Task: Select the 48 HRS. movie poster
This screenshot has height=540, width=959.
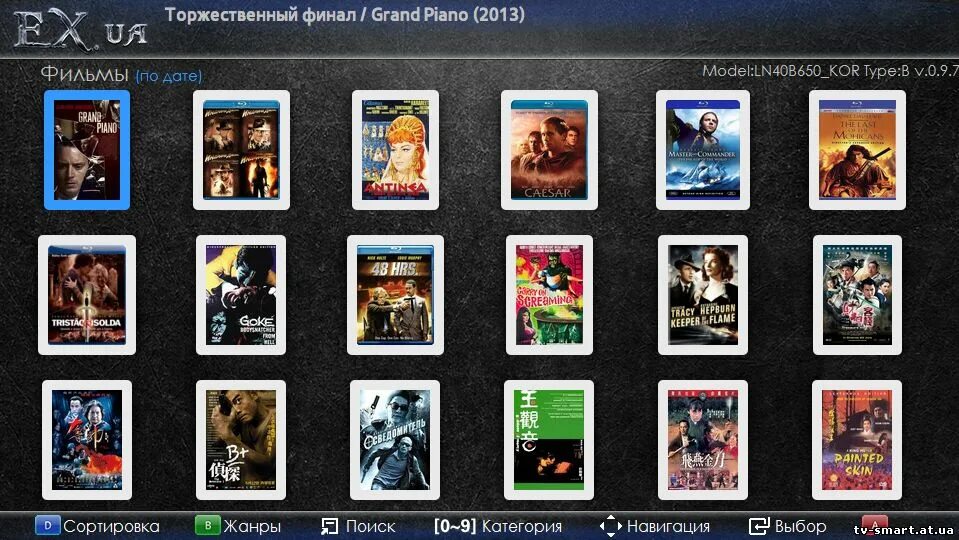Action: (395, 295)
